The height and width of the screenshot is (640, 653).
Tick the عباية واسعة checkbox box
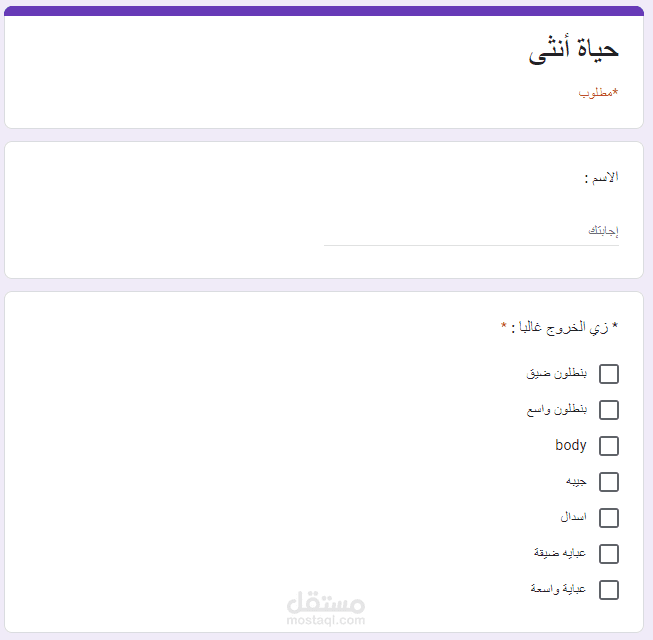point(608,590)
